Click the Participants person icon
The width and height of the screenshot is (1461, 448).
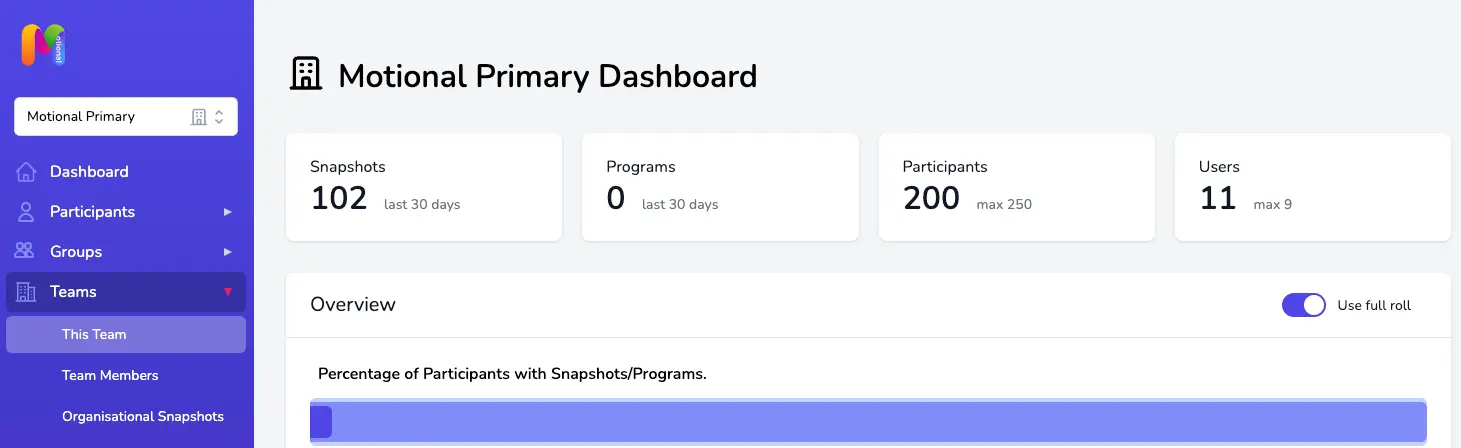click(27, 212)
